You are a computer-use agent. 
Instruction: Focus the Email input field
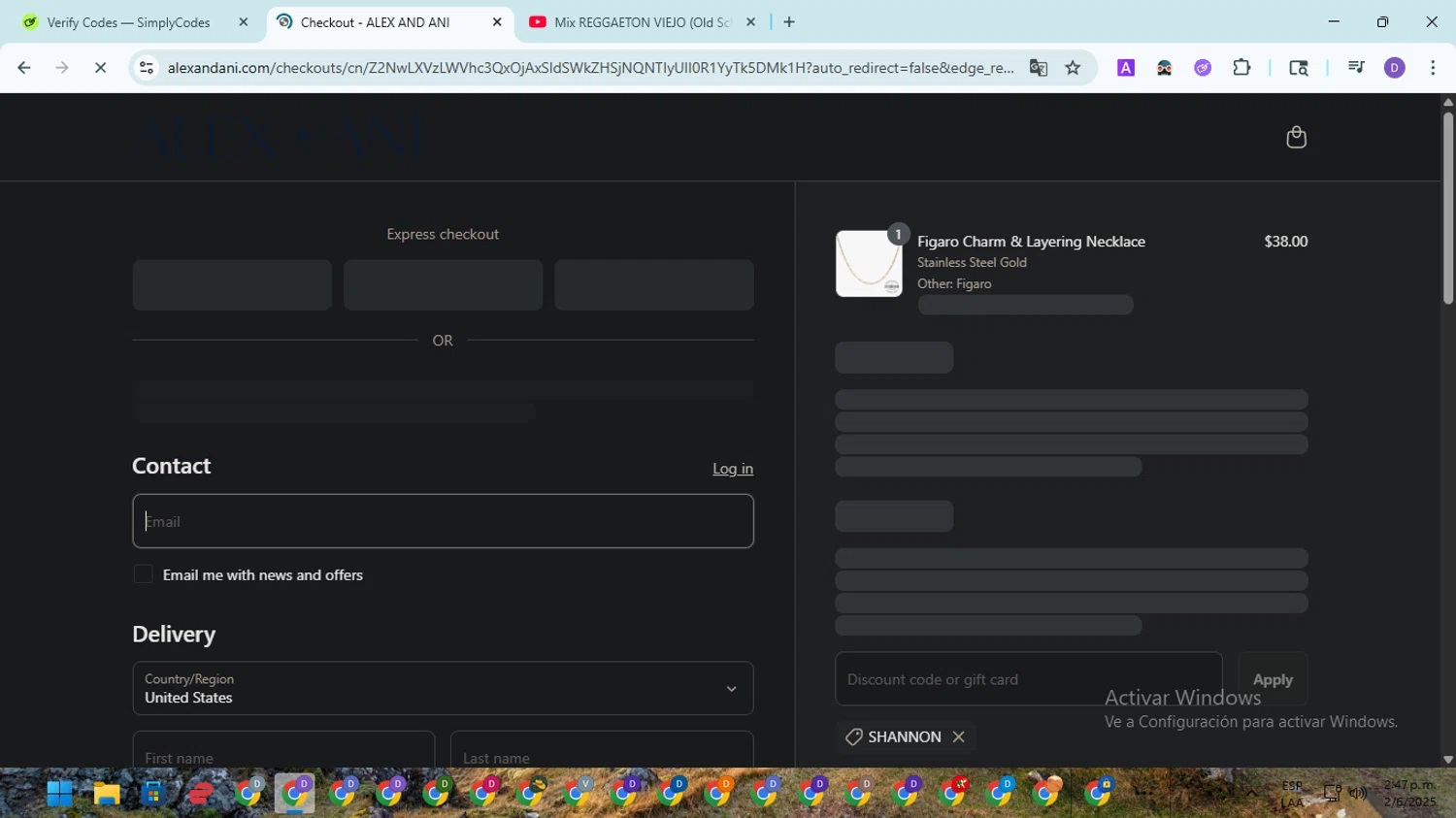click(443, 521)
